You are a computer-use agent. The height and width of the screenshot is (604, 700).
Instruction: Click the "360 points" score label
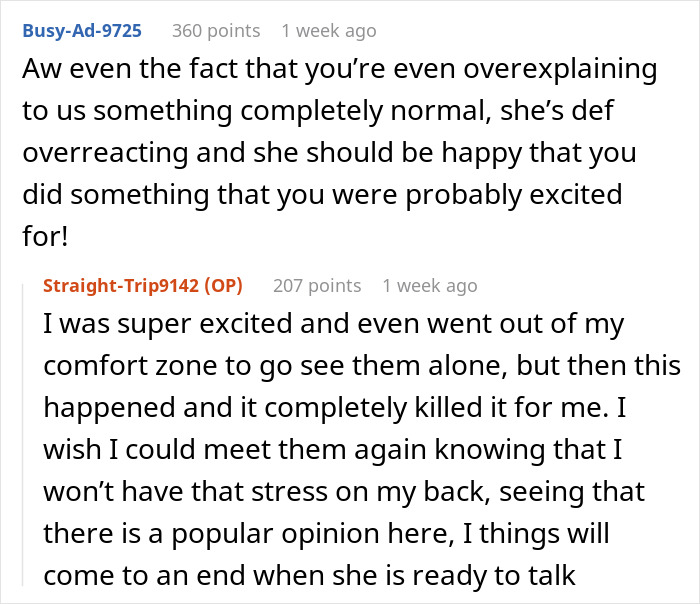pos(215,31)
